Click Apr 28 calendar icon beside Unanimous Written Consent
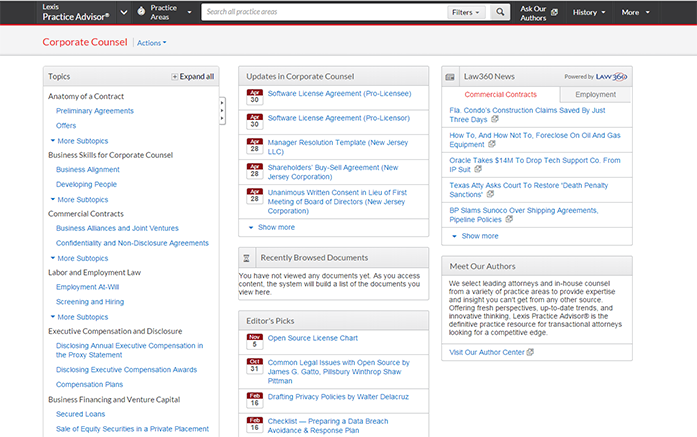The width and height of the screenshot is (697, 437). click(x=255, y=195)
